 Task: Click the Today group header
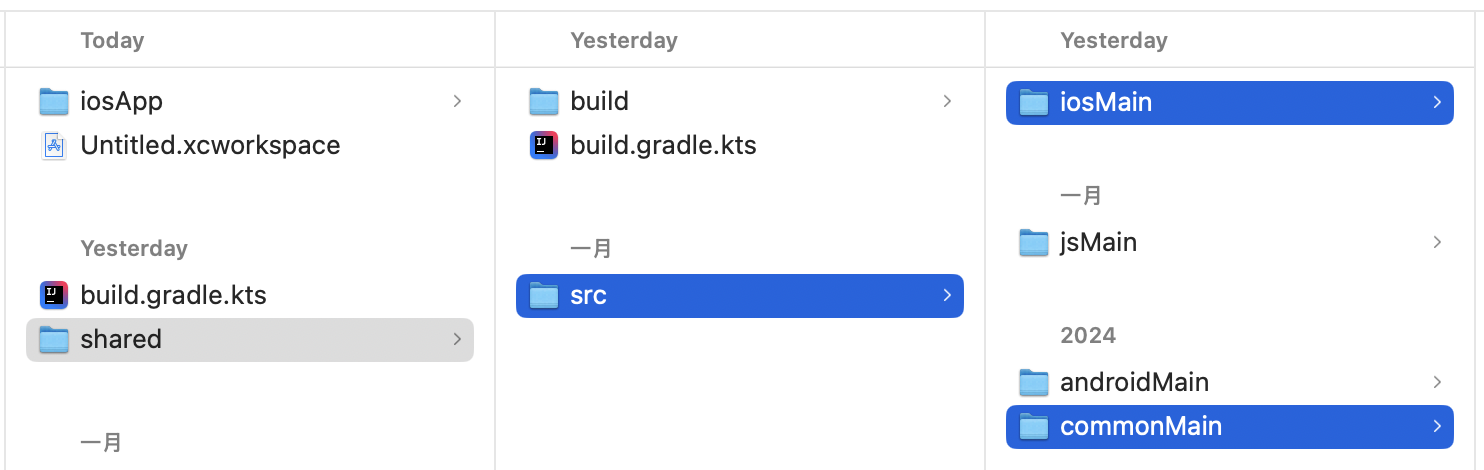click(x=112, y=40)
